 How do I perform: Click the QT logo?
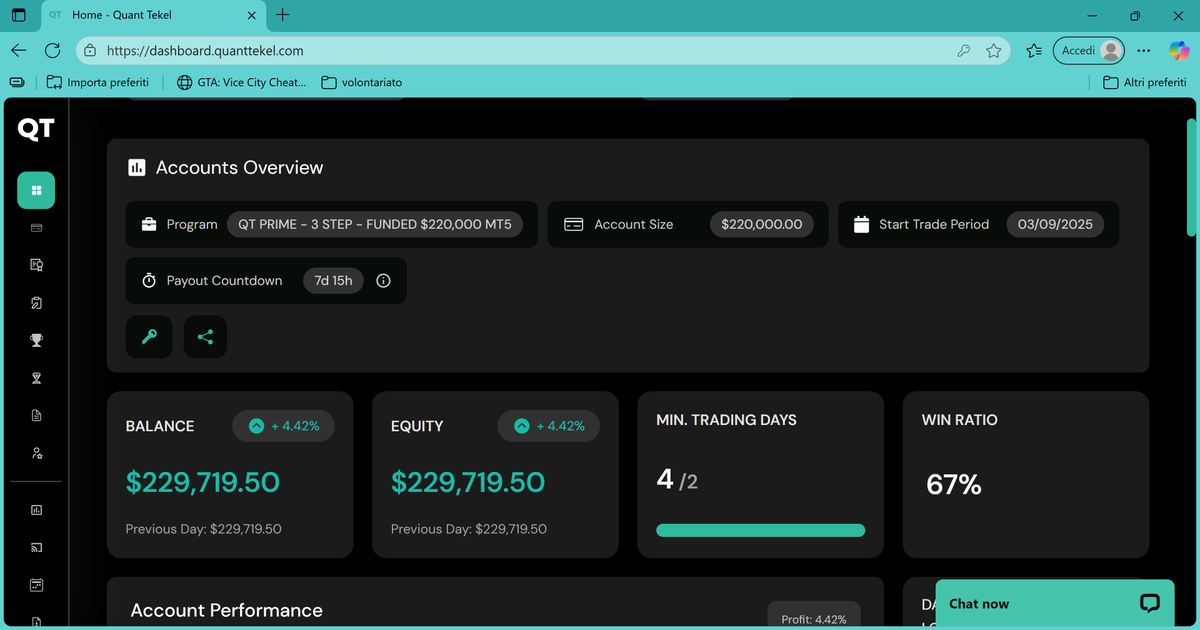tap(36, 128)
